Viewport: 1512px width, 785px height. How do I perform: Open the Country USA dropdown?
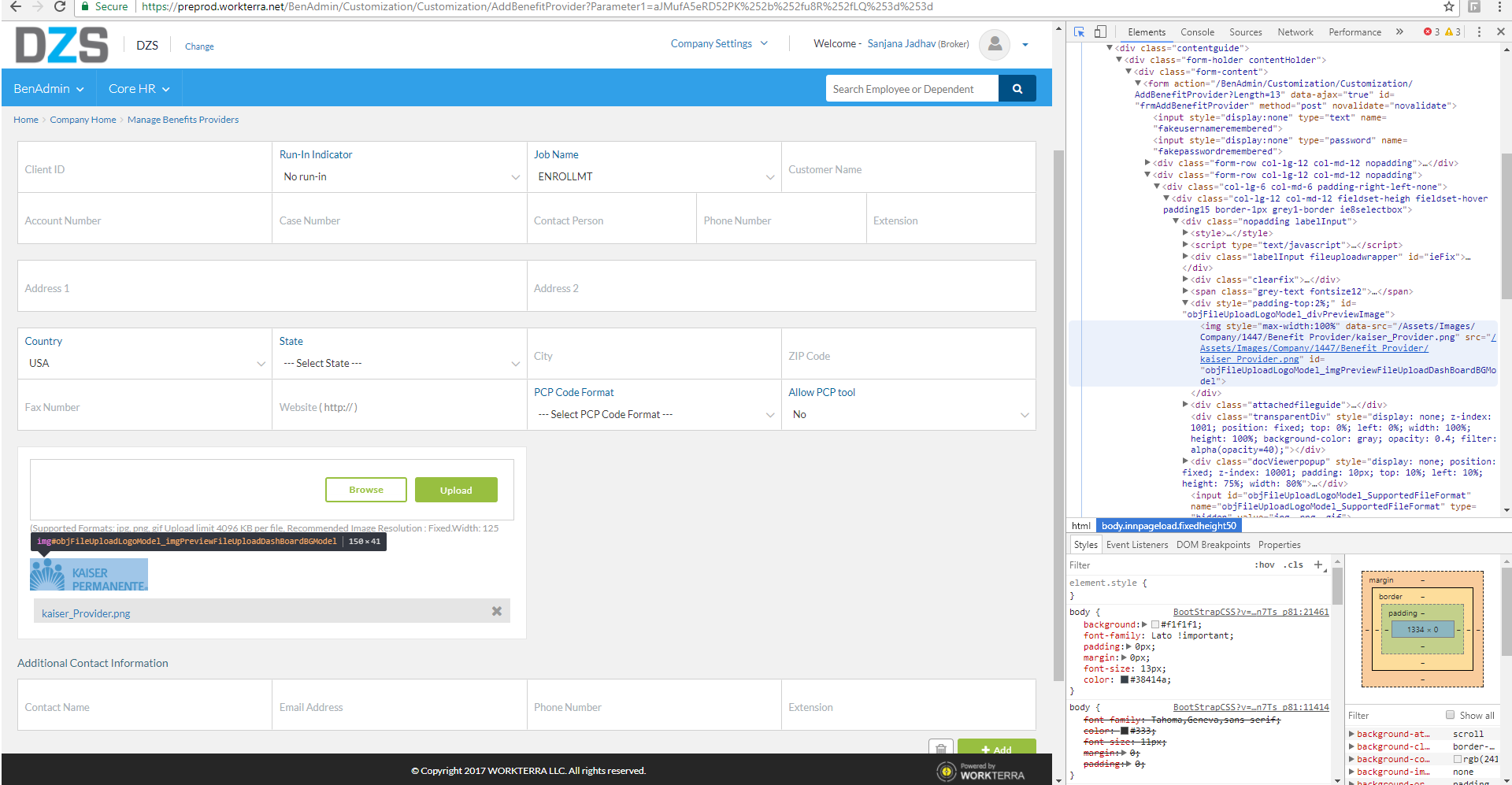pyautogui.click(x=145, y=363)
